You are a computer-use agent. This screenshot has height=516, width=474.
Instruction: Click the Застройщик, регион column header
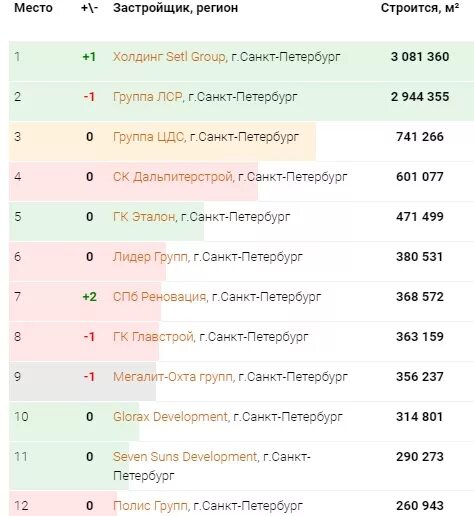pos(175,8)
